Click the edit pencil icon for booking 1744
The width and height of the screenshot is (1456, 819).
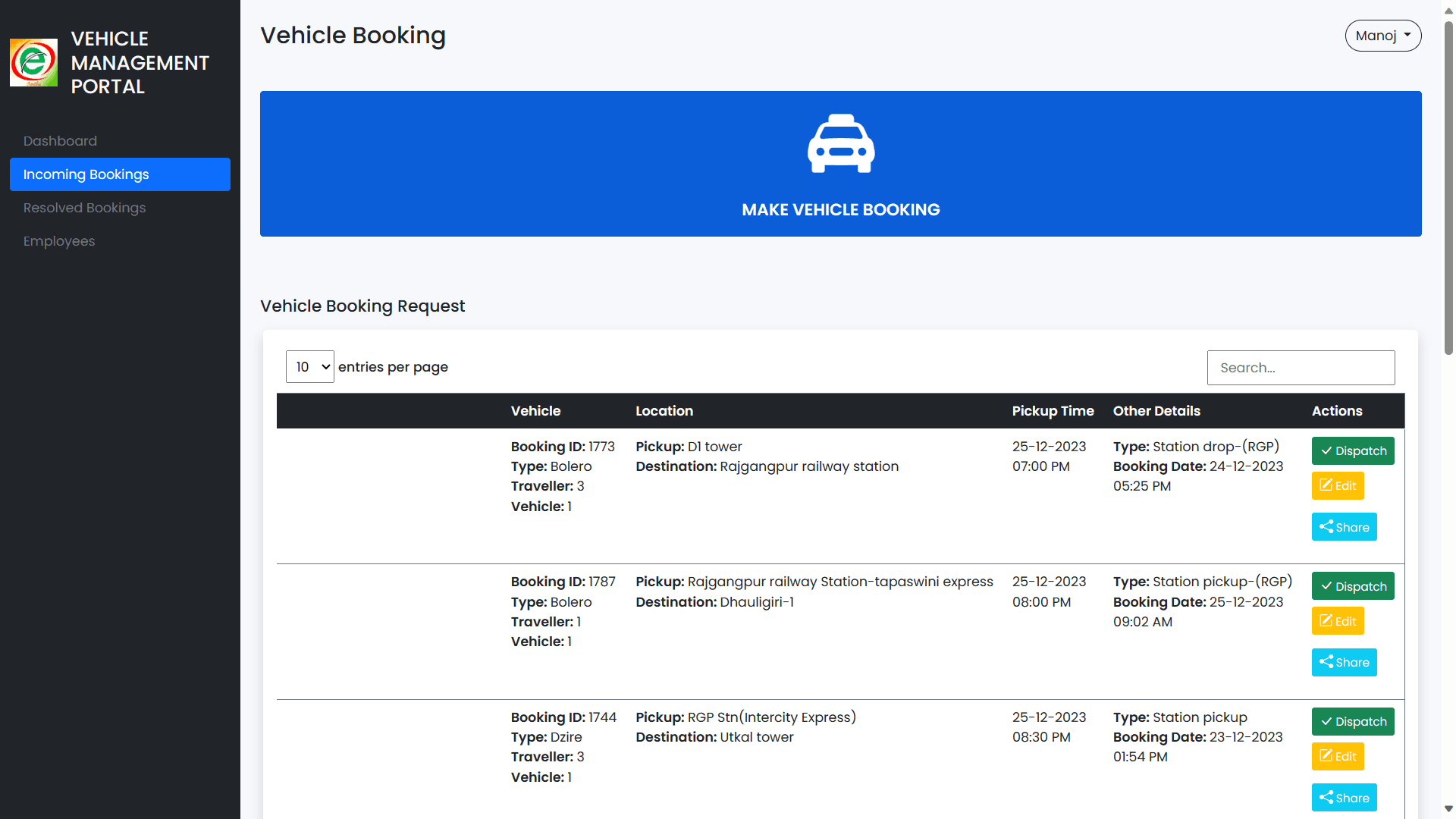pyautogui.click(x=1326, y=756)
